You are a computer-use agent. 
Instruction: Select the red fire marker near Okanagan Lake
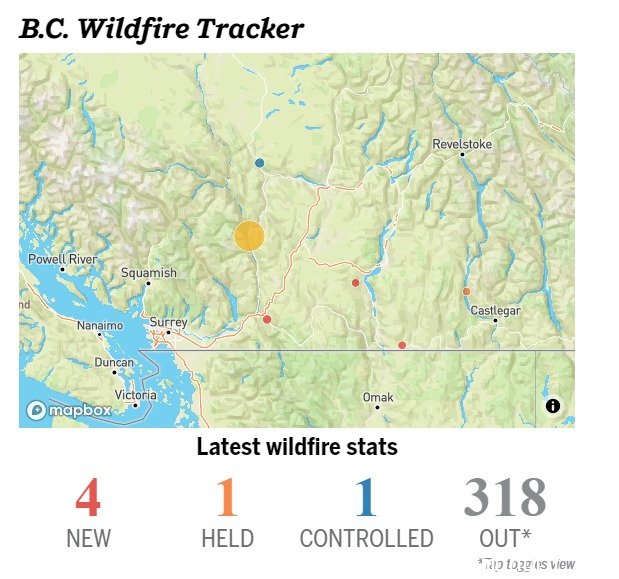355,283
